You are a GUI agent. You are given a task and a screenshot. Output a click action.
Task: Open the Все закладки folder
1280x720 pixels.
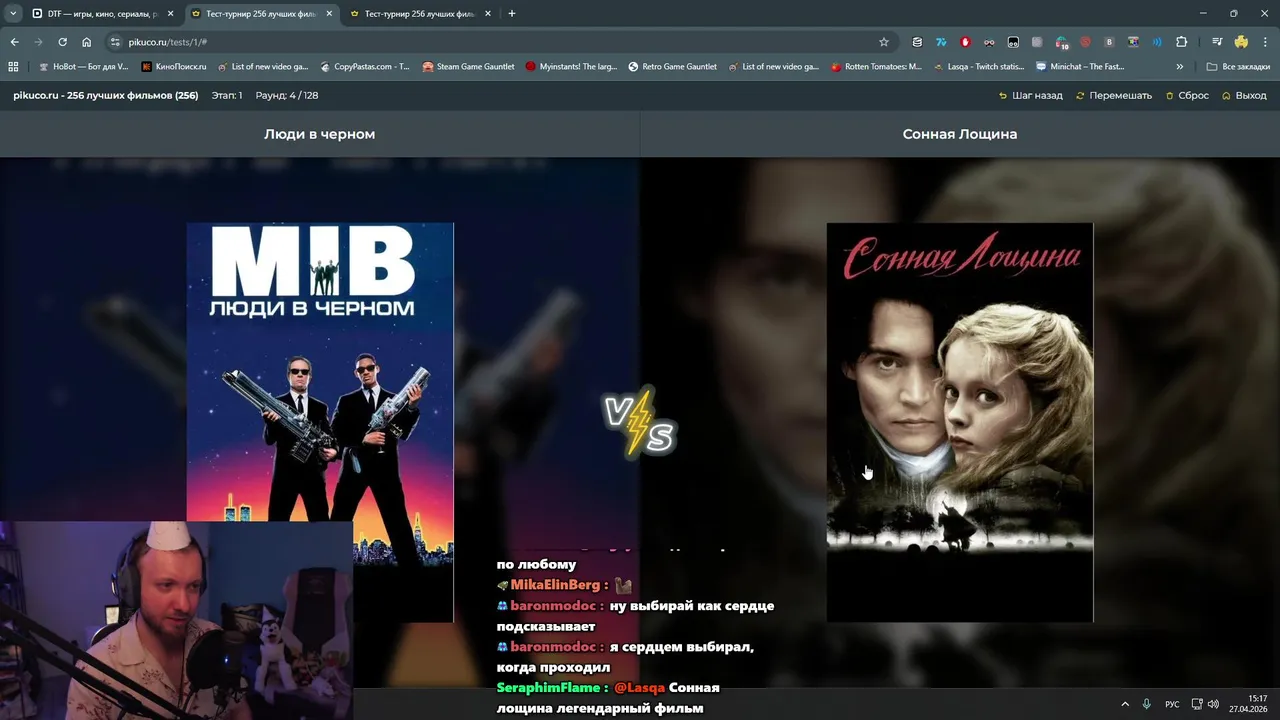pos(1238,67)
